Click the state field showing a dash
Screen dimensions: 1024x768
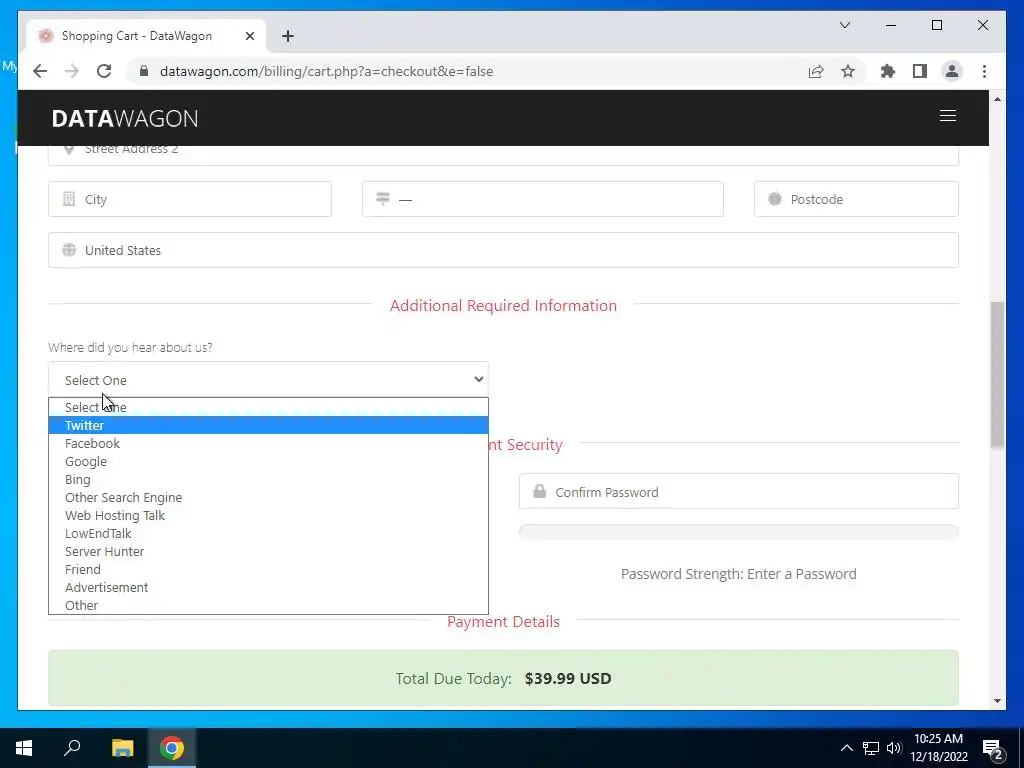tap(543, 199)
